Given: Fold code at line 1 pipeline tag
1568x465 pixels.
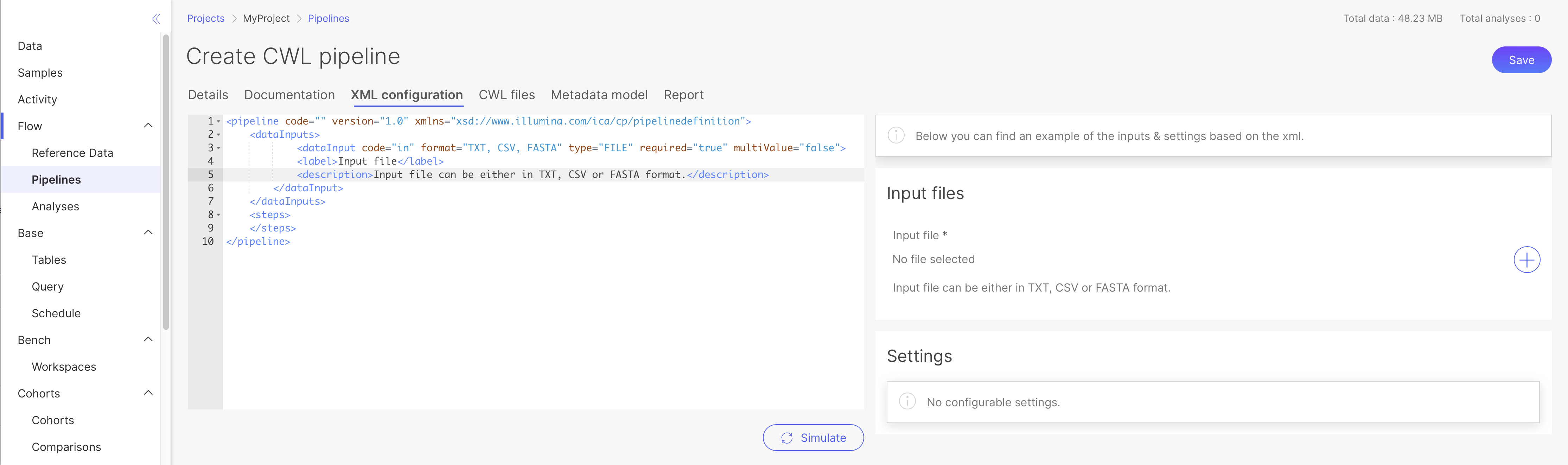Looking at the screenshot, I should (x=218, y=121).
